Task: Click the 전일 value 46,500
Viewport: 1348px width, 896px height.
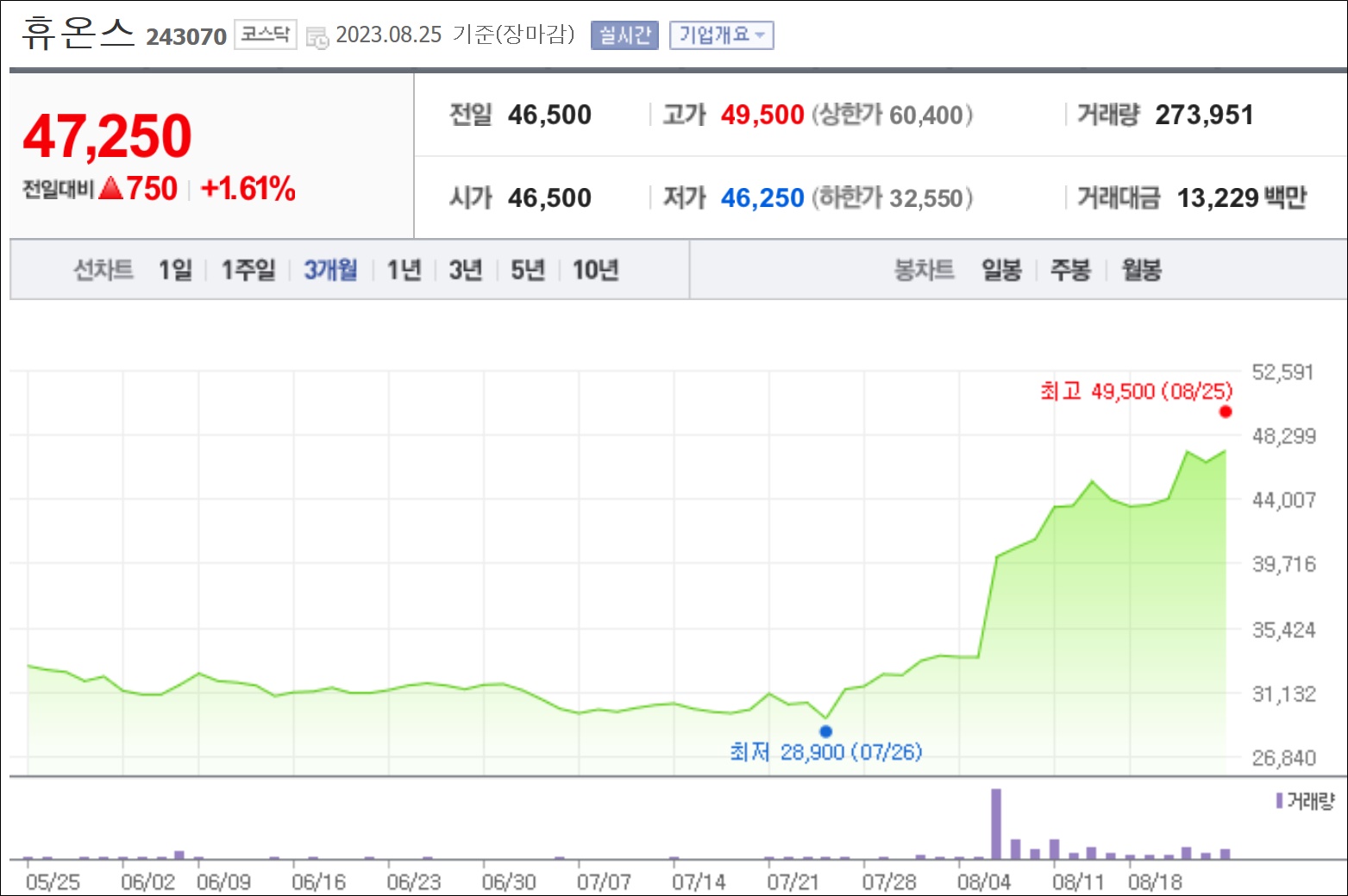Action: pos(549,115)
